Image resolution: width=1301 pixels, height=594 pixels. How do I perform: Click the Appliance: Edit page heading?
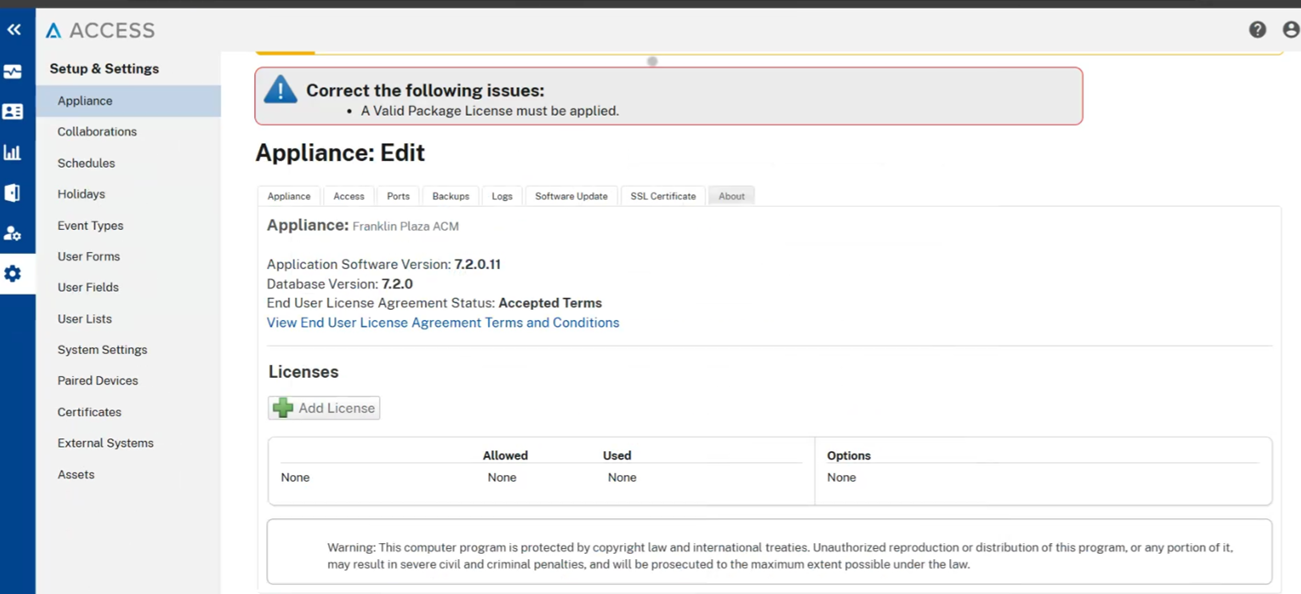click(340, 153)
